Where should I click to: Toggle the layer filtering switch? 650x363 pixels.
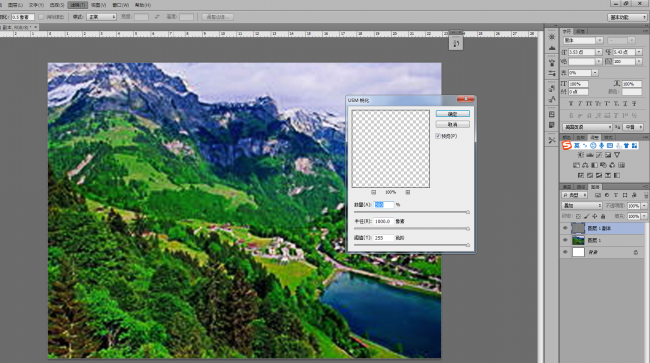pos(646,195)
